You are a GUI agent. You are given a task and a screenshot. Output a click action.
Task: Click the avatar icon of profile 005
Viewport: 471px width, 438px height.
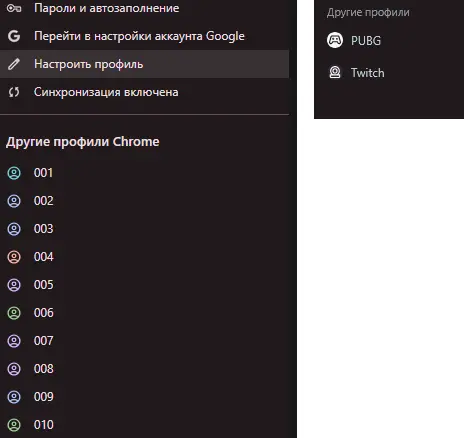14,285
